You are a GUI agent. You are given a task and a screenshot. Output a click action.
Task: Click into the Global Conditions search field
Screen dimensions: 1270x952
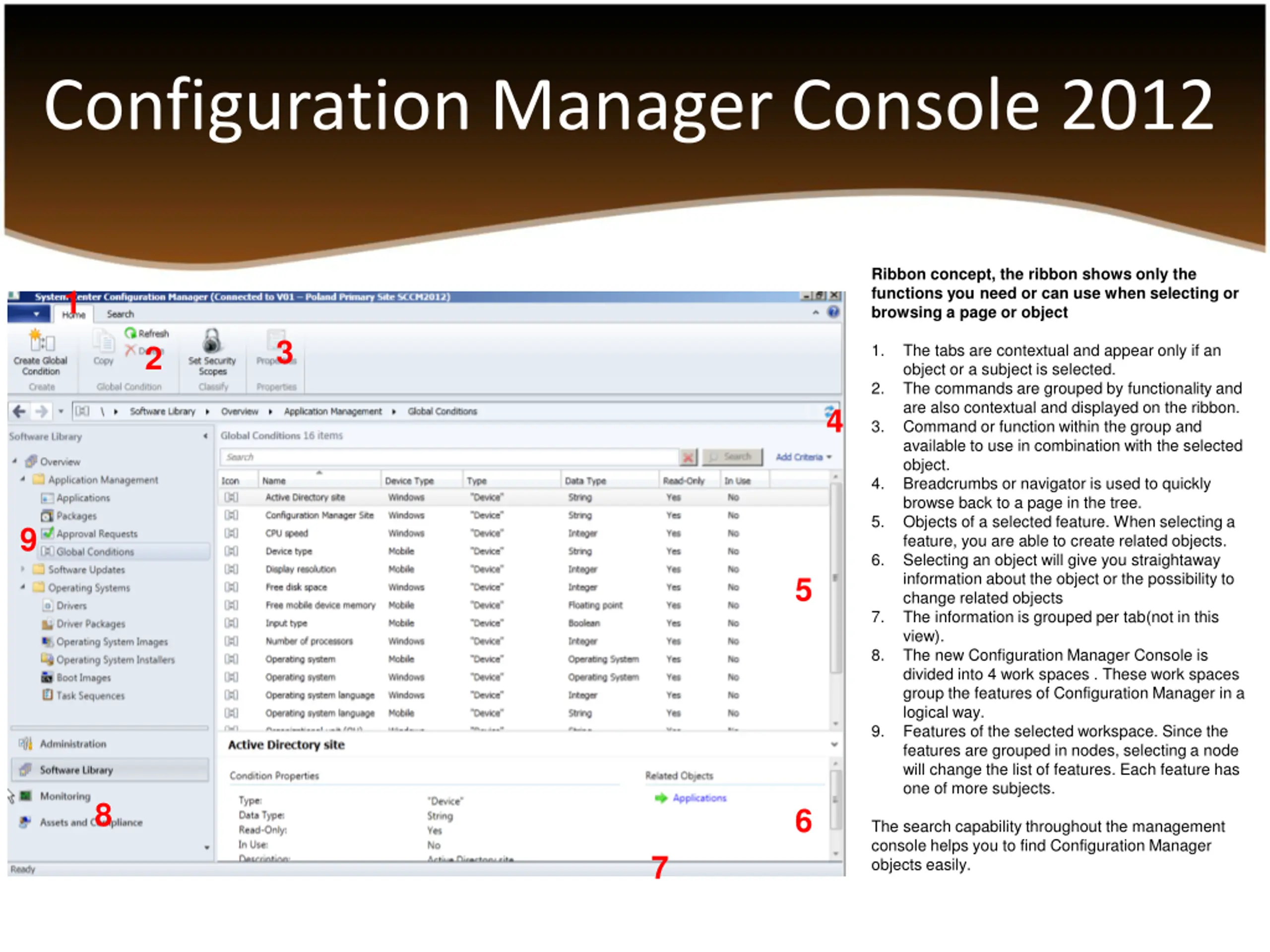pyautogui.click(x=449, y=457)
